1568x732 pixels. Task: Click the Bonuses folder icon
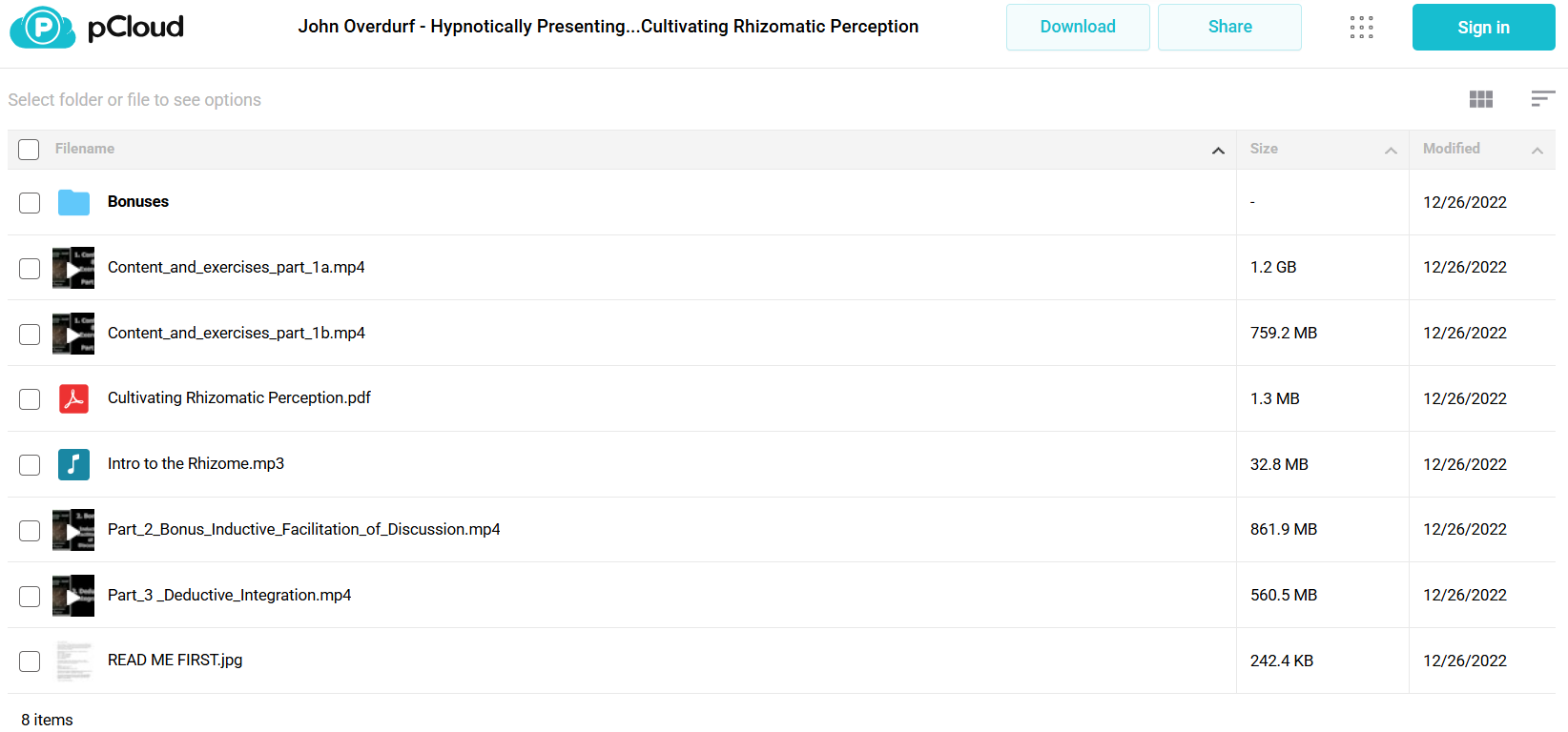pyautogui.click(x=73, y=202)
